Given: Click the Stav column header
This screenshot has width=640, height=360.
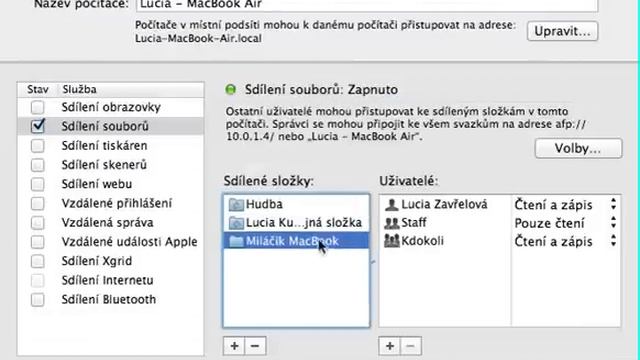Looking at the screenshot, I should click(x=38, y=89).
